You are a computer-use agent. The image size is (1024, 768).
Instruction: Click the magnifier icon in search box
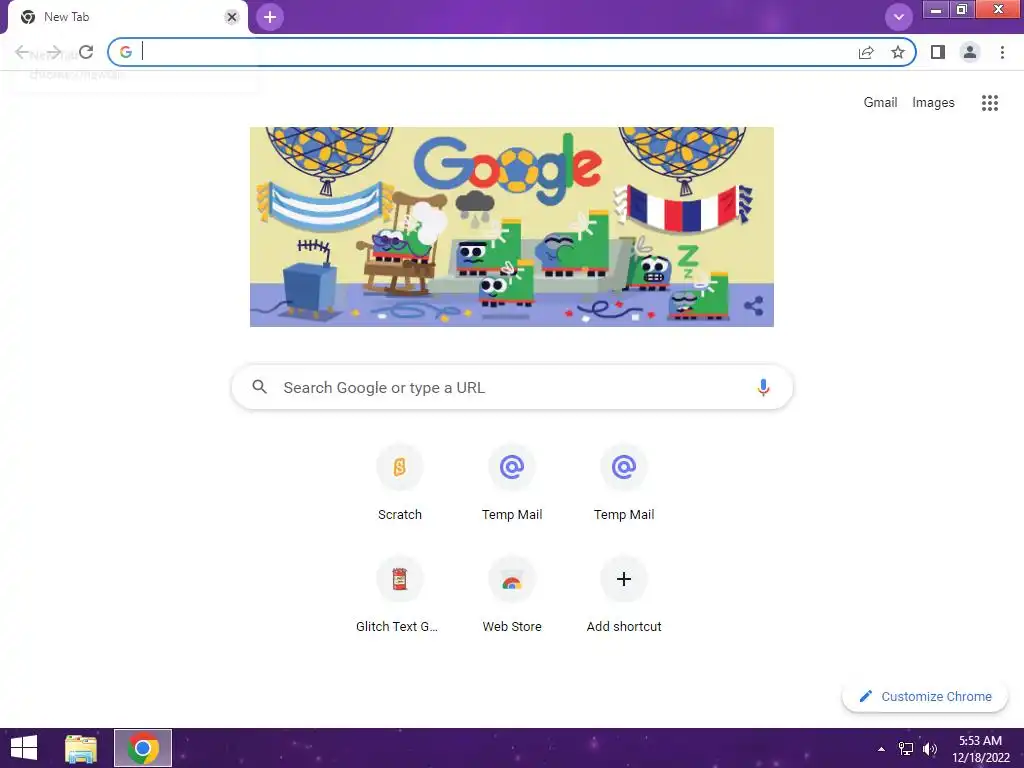(259, 387)
